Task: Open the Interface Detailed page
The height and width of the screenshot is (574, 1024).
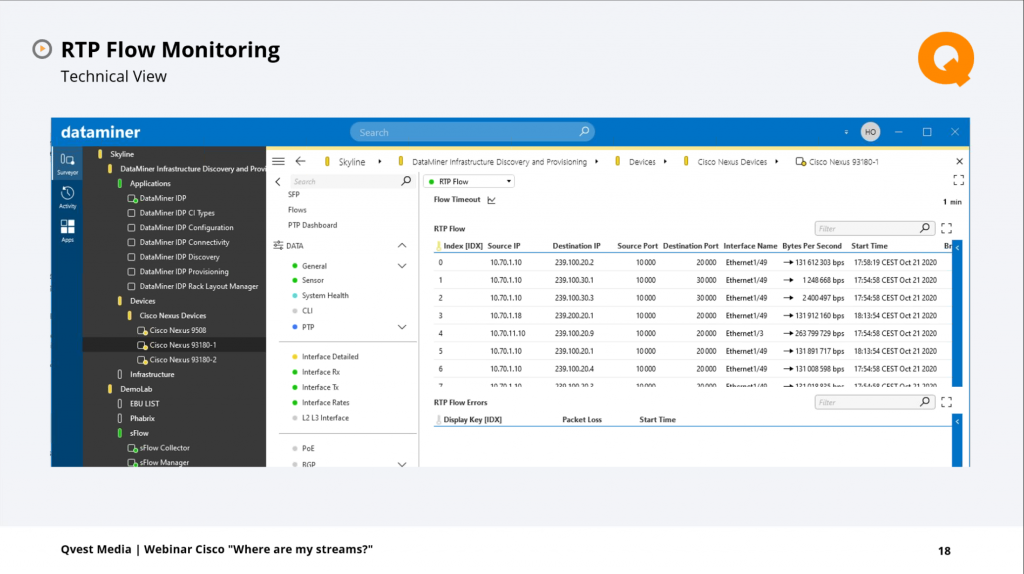Action: point(330,357)
